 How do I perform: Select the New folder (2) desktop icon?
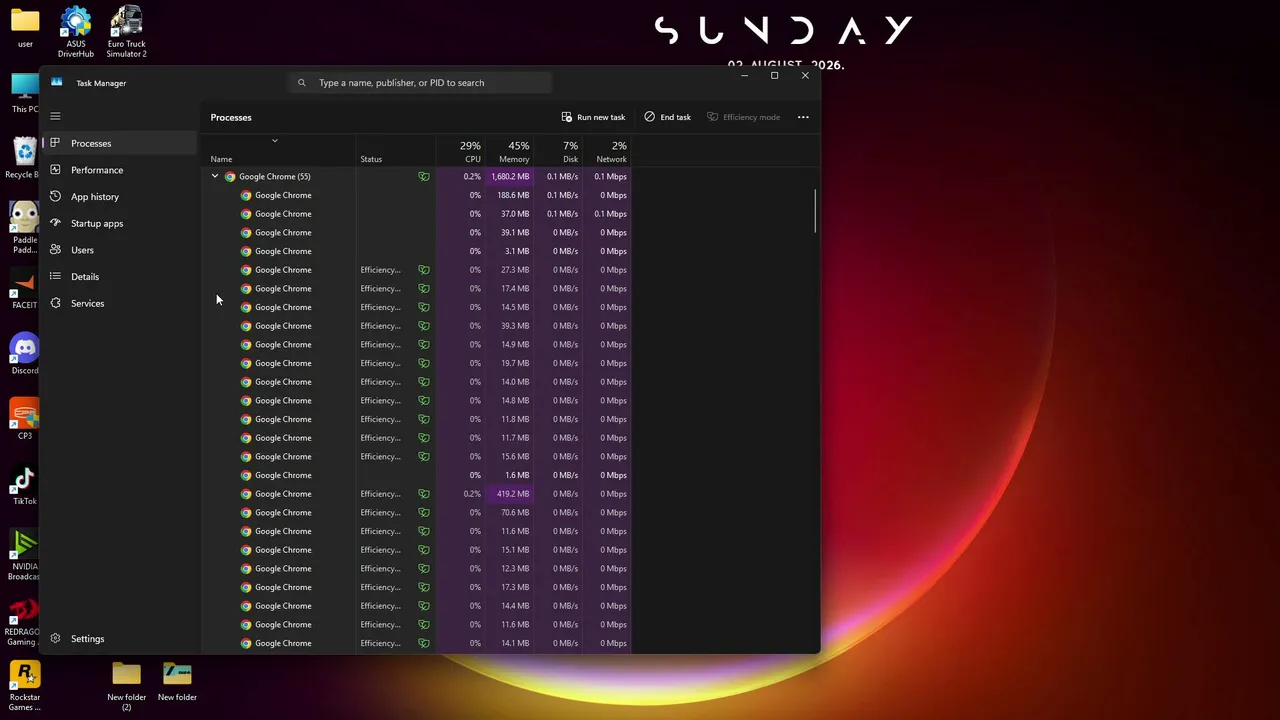click(x=127, y=686)
